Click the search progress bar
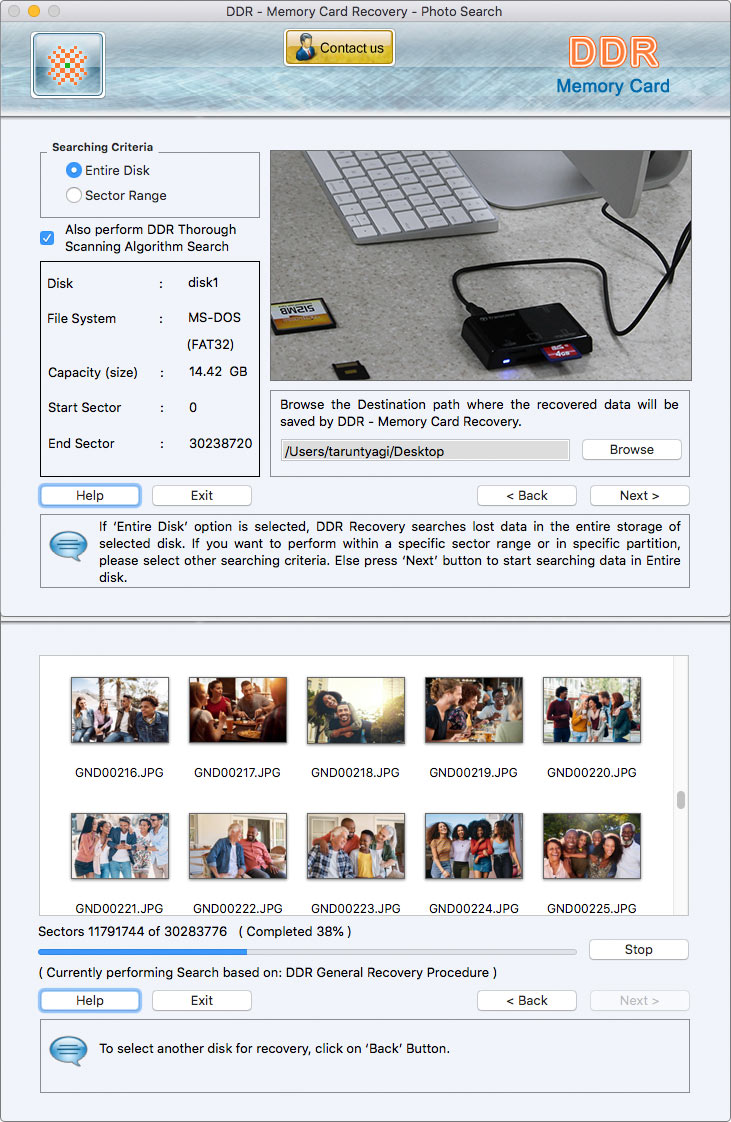This screenshot has height=1122, width=731. click(308, 952)
